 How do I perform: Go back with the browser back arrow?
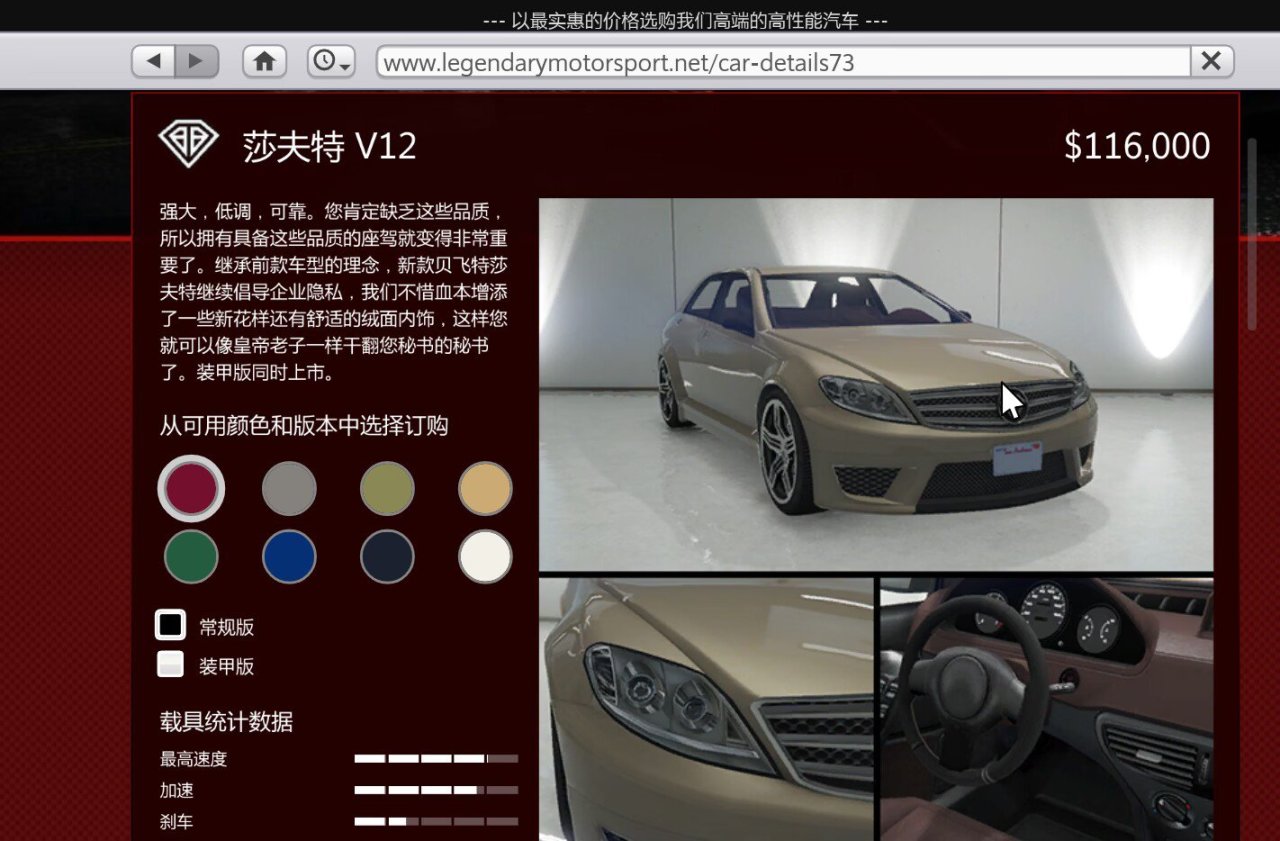pos(153,62)
